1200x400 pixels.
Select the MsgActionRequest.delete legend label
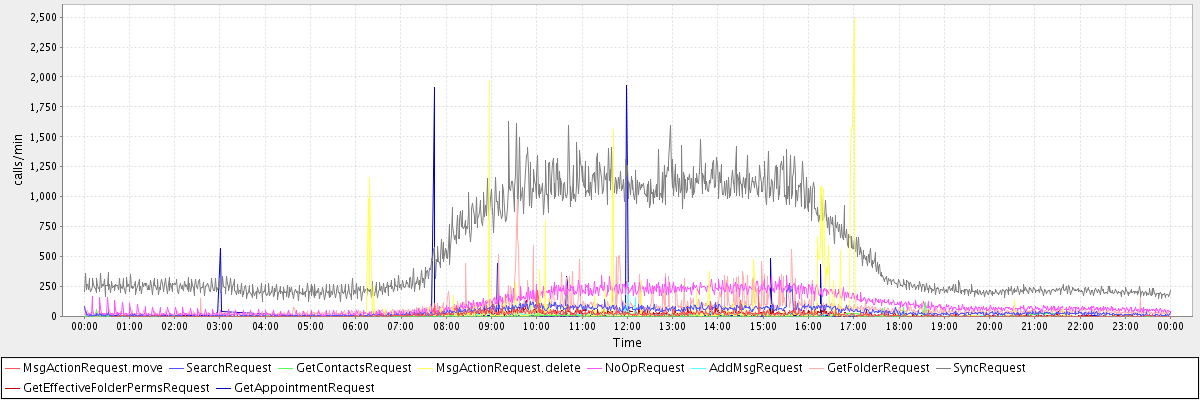point(507,368)
